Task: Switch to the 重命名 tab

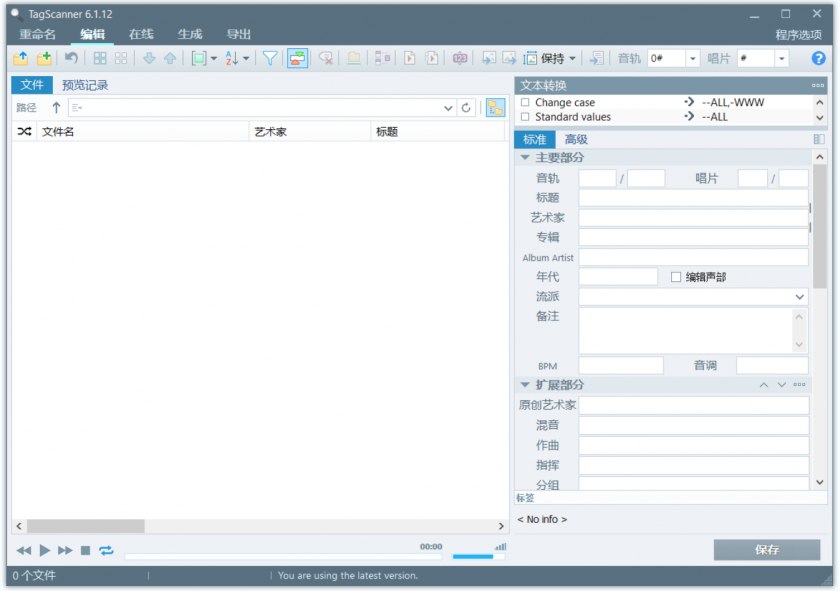Action: pos(38,34)
